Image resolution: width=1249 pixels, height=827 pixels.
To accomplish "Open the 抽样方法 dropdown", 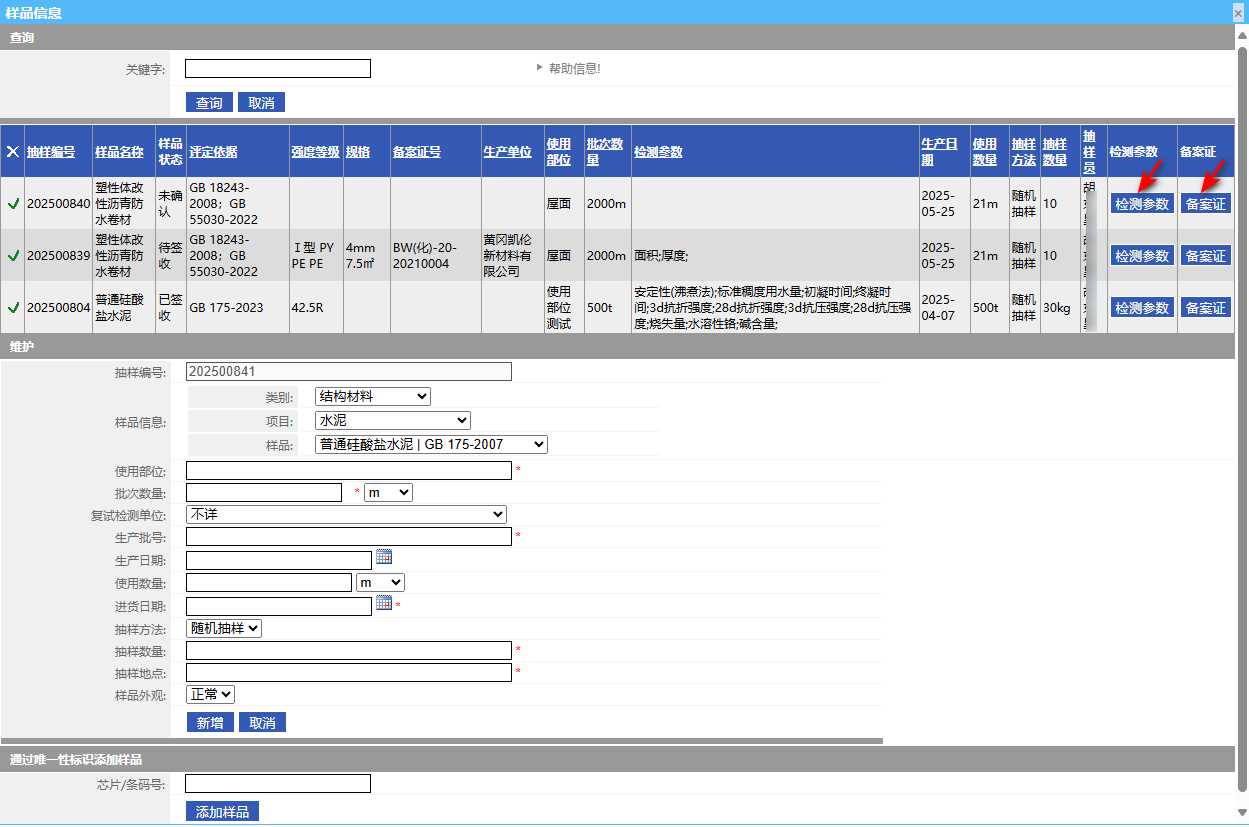I will pos(224,628).
